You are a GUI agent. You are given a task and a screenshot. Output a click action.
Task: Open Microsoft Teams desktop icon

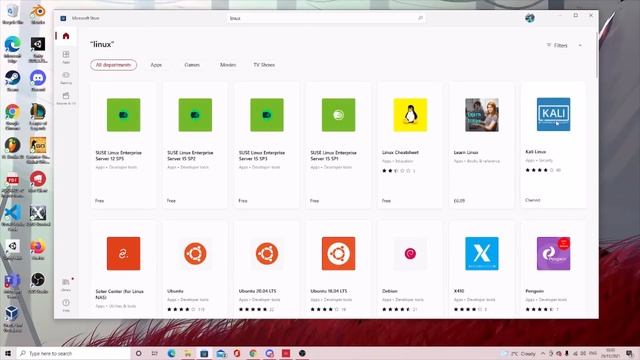[12, 286]
